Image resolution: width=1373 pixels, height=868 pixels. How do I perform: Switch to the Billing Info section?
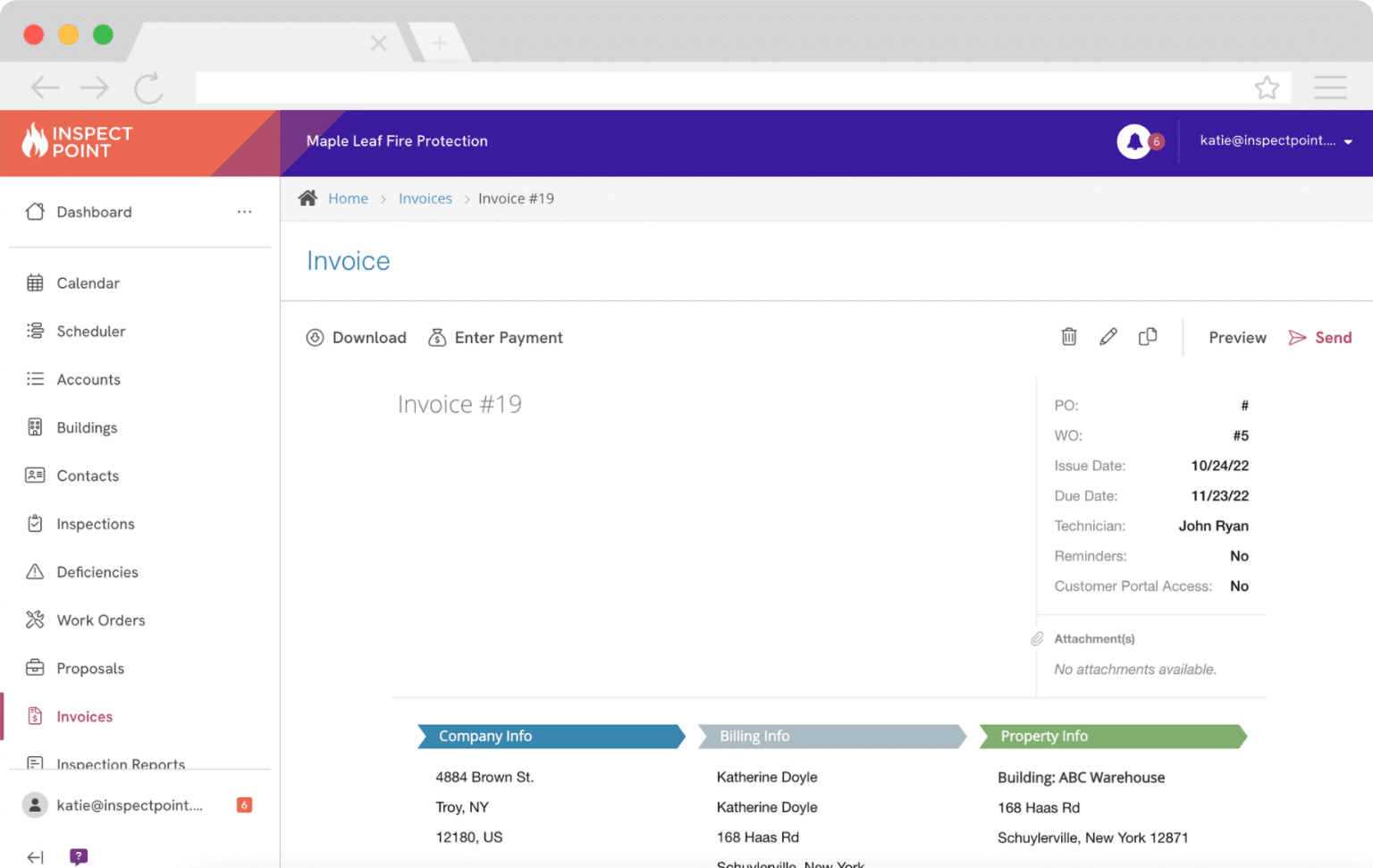tap(831, 736)
